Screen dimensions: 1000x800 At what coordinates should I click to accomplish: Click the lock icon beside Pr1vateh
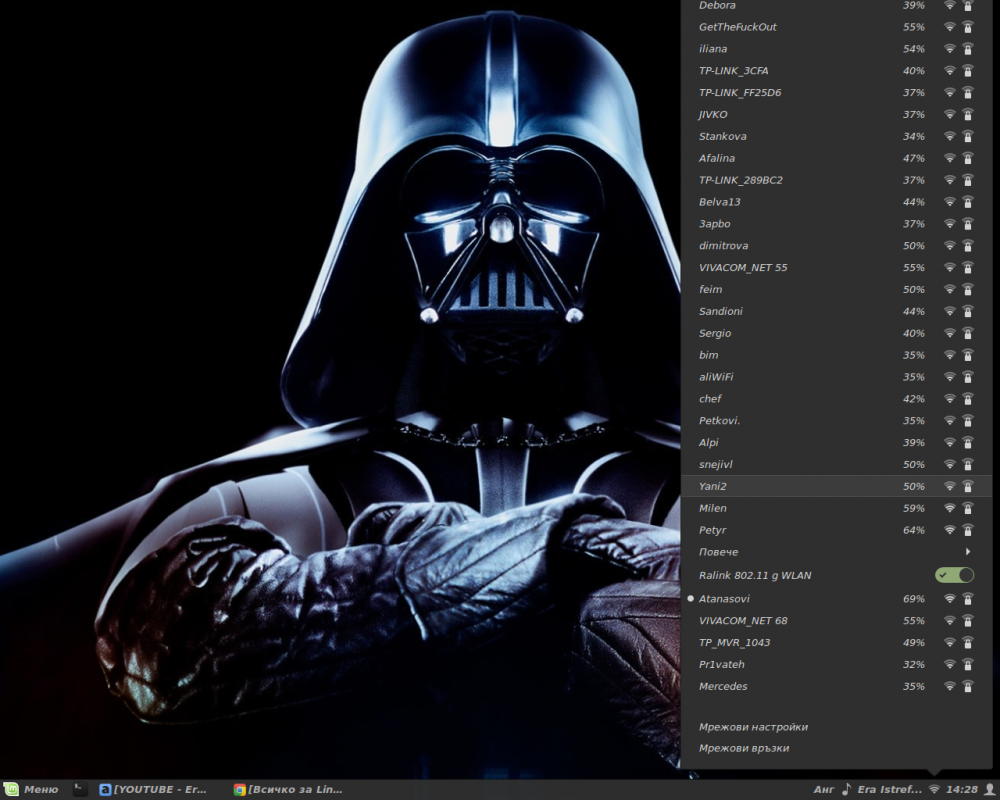coord(967,664)
